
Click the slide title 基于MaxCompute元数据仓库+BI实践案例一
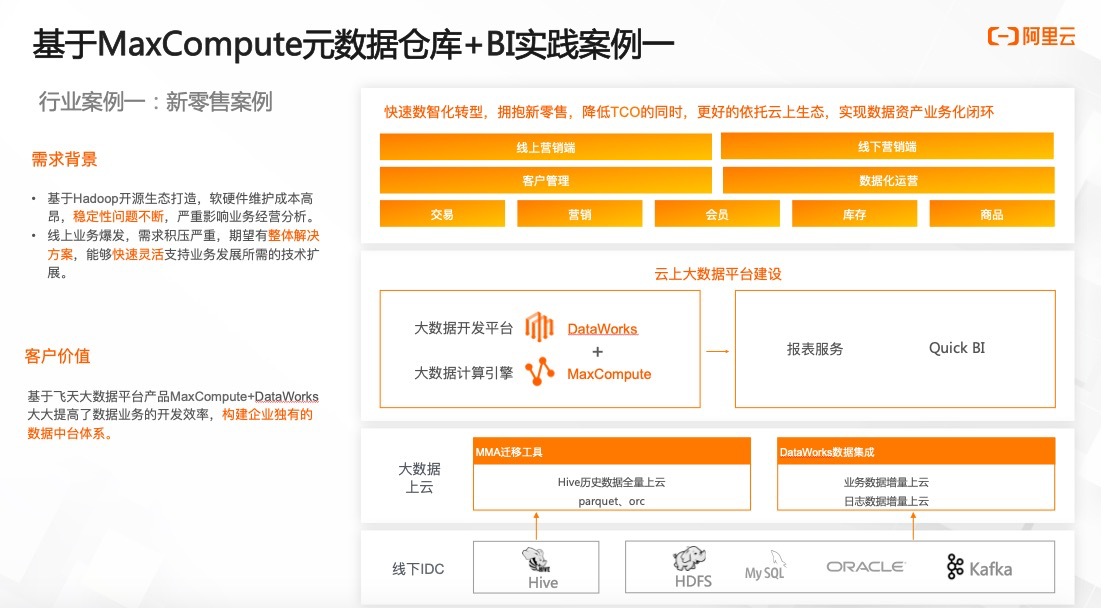click(x=353, y=45)
